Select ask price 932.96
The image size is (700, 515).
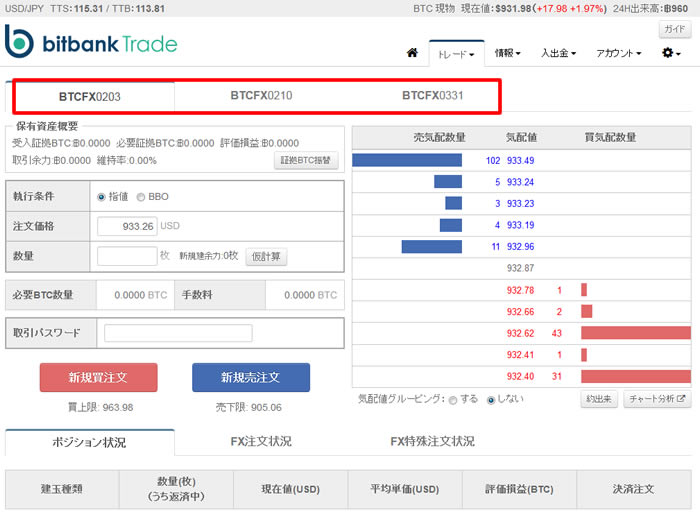point(521,247)
